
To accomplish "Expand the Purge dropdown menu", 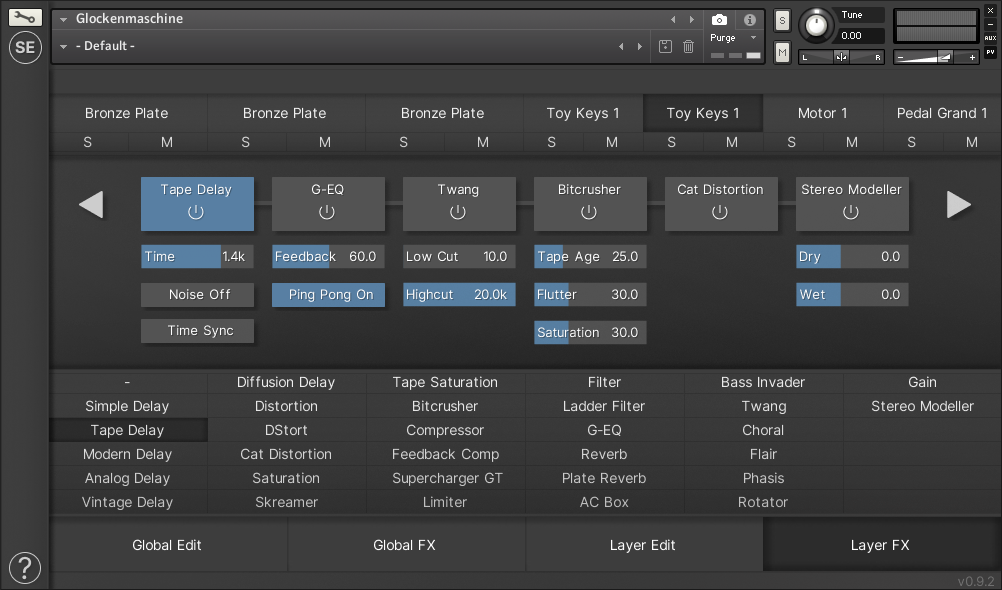I will pyautogui.click(x=753, y=38).
